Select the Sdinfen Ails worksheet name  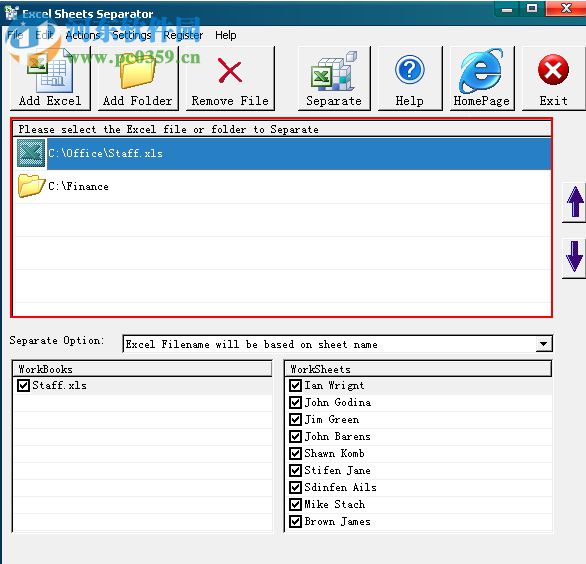(340, 487)
